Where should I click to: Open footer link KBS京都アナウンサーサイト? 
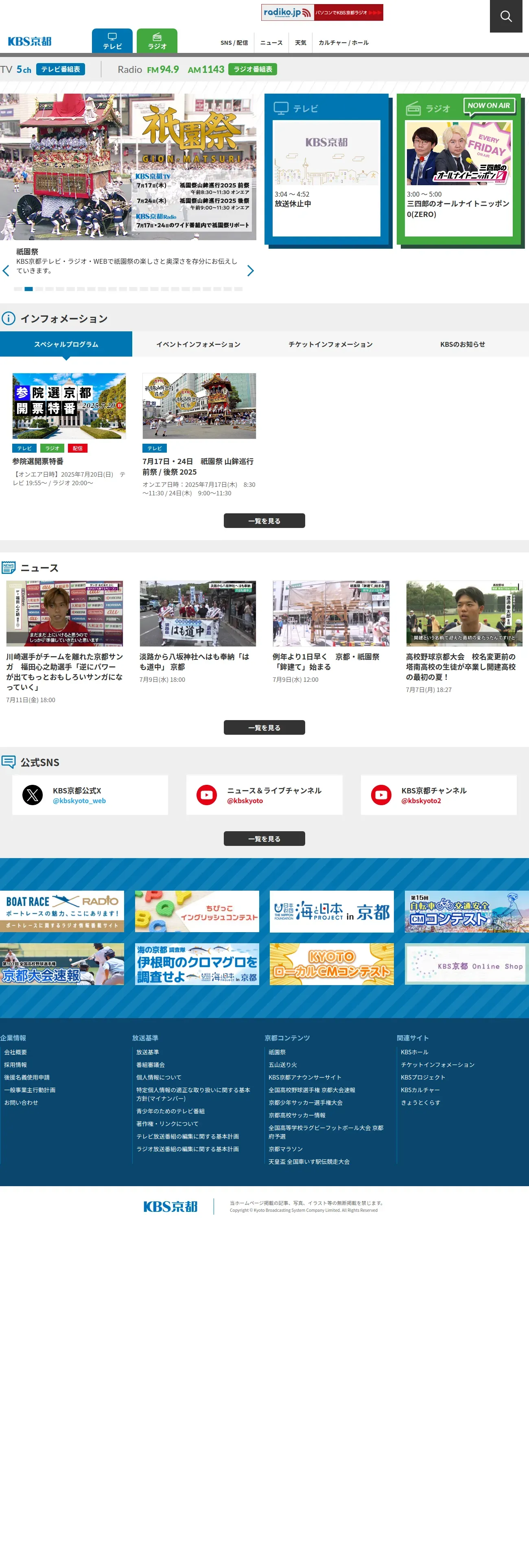(305, 1077)
